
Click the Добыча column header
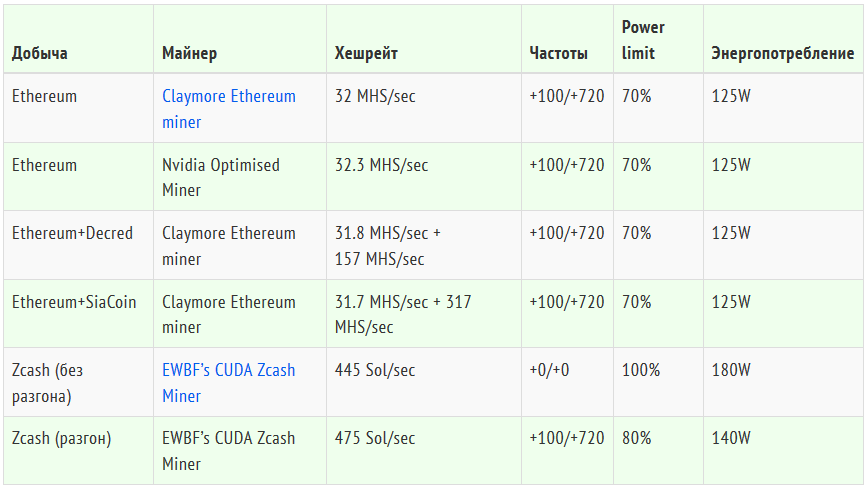[x=40, y=53]
